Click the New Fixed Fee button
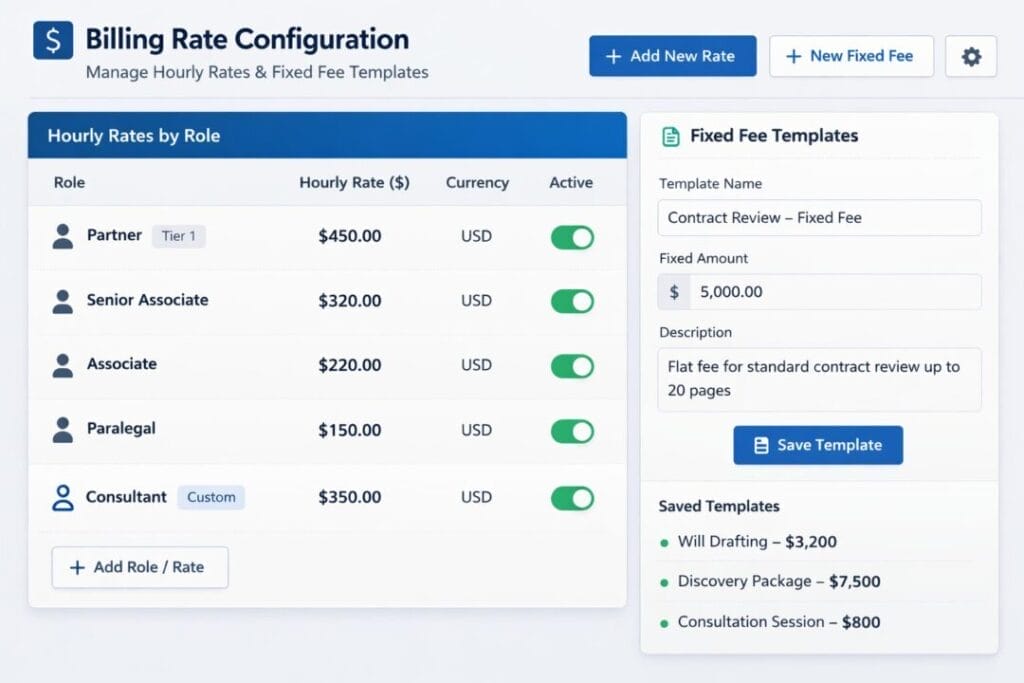Viewport: 1024px width, 683px height. [851, 56]
